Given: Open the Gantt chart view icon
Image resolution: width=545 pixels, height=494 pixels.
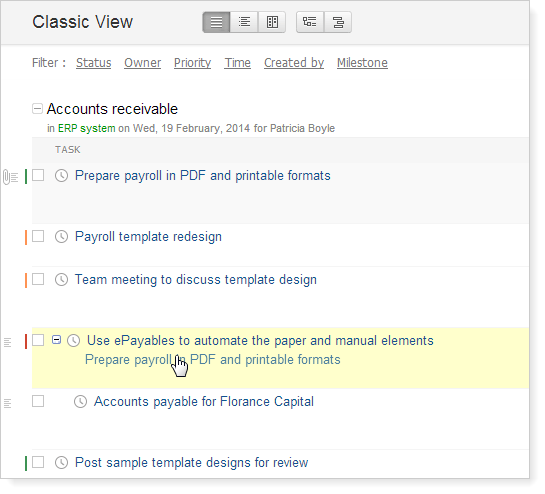Looking at the screenshot, I should pyautogui.click(x=338, y=22).
